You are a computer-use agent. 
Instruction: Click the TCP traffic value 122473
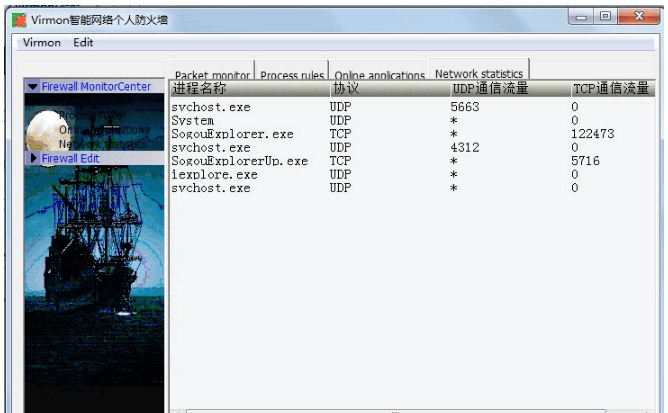[x=593, y=134]
